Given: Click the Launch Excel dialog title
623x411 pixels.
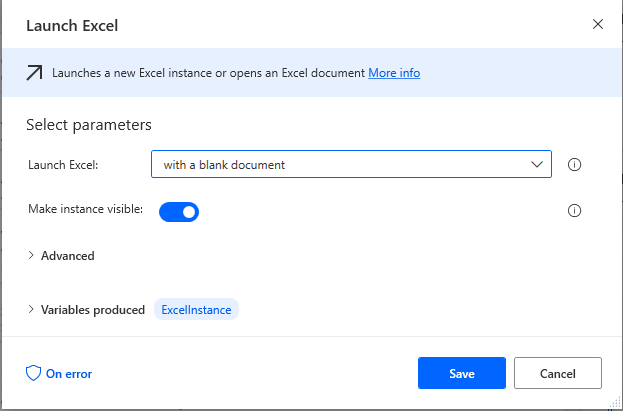Looking at the screenshot, I should (x=72, y=26).
